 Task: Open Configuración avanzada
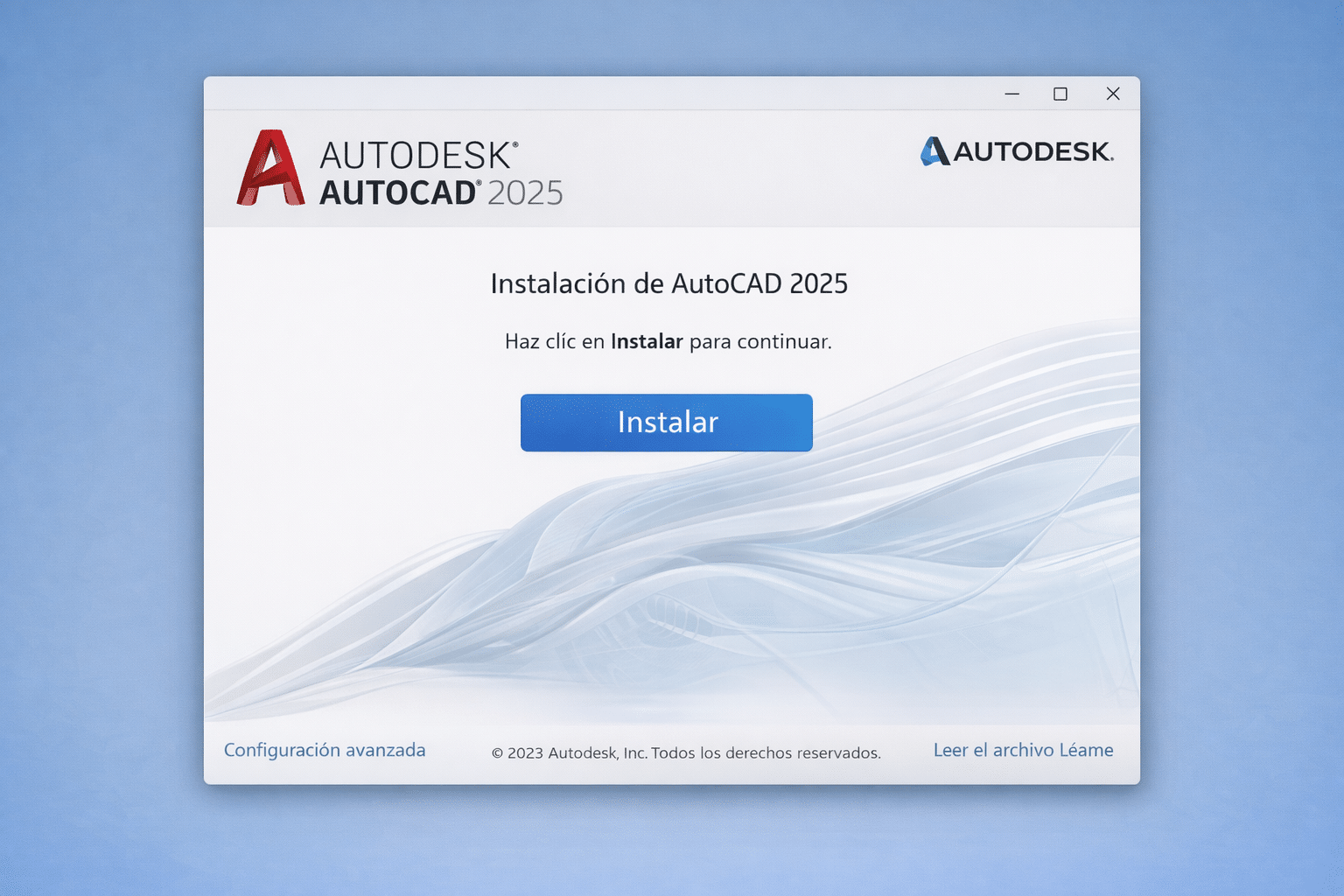[325, 750]
